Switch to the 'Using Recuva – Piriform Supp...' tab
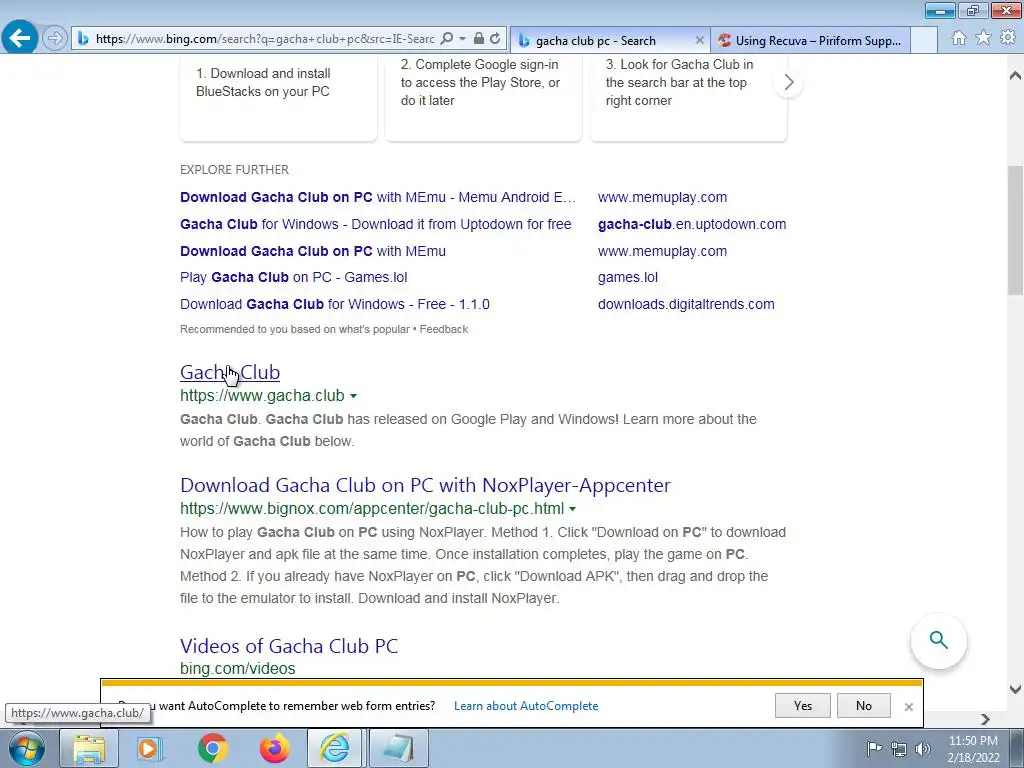The image size is (1024, 768). [810, 40]
